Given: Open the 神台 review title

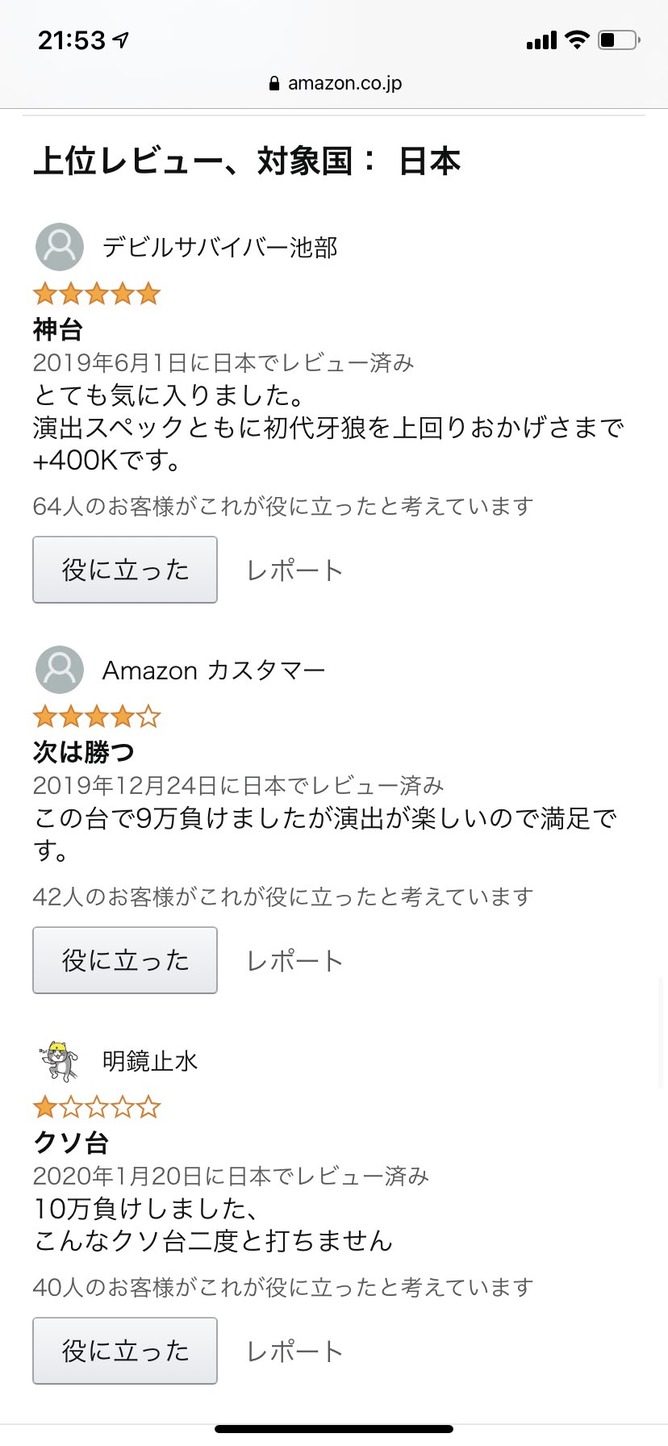Looking at the screenshot, I should tap(58, 330).
